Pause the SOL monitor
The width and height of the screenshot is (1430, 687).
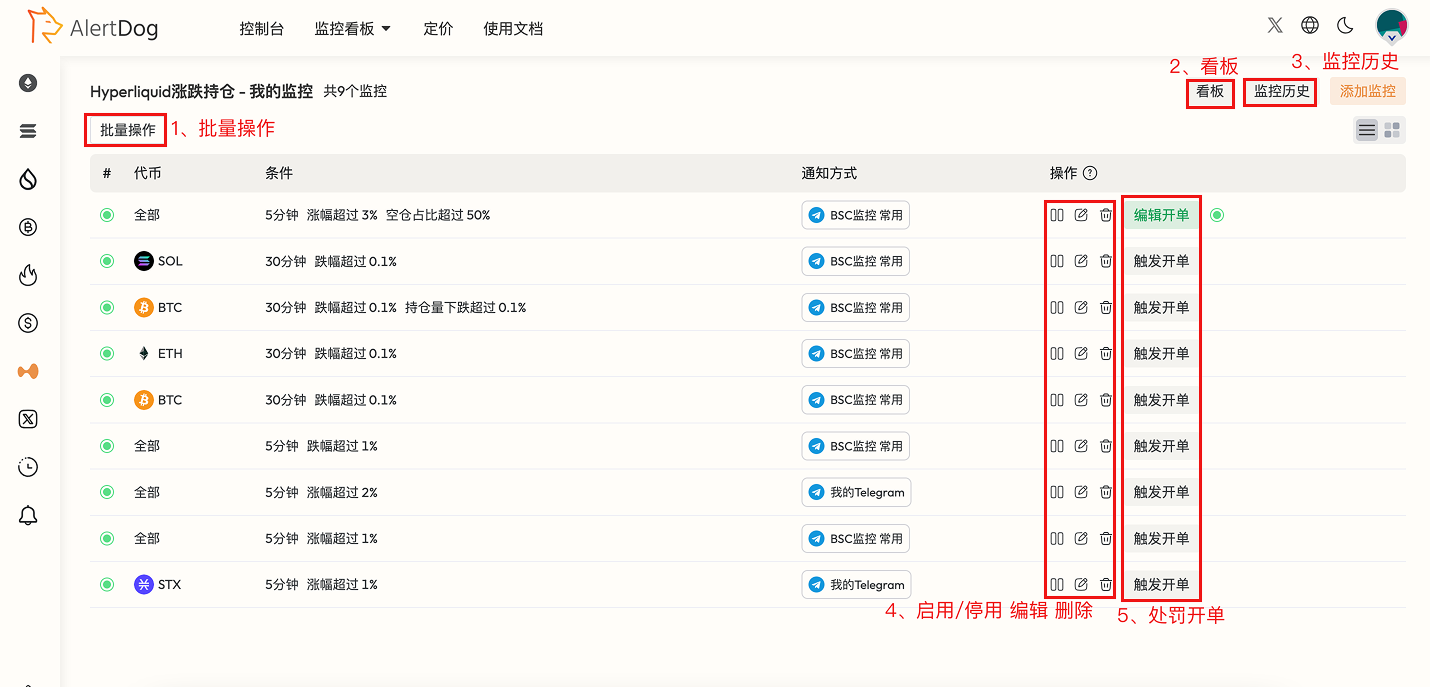coord(1057,261)
